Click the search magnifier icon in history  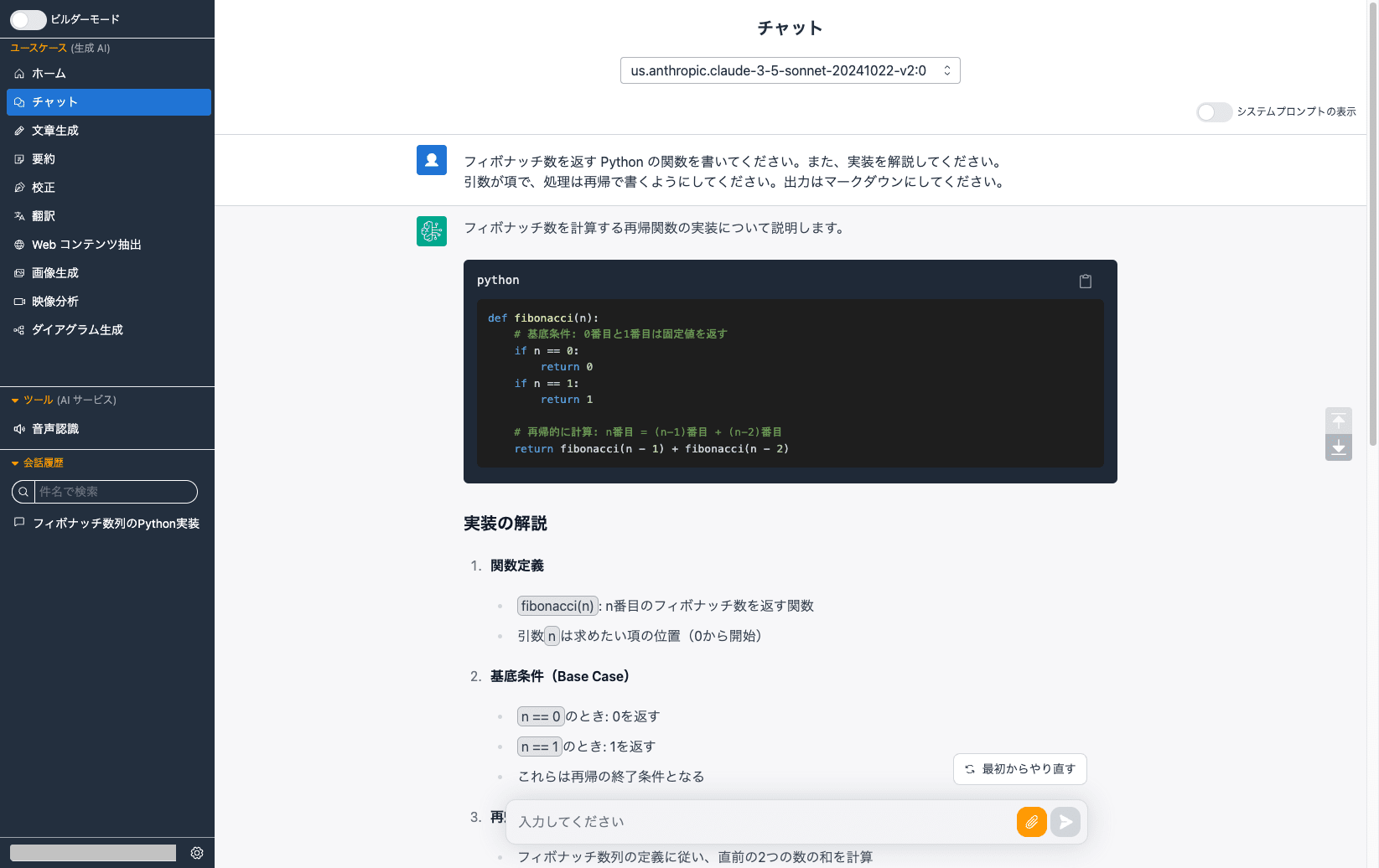pyautogui.click(x=23, y=492)
